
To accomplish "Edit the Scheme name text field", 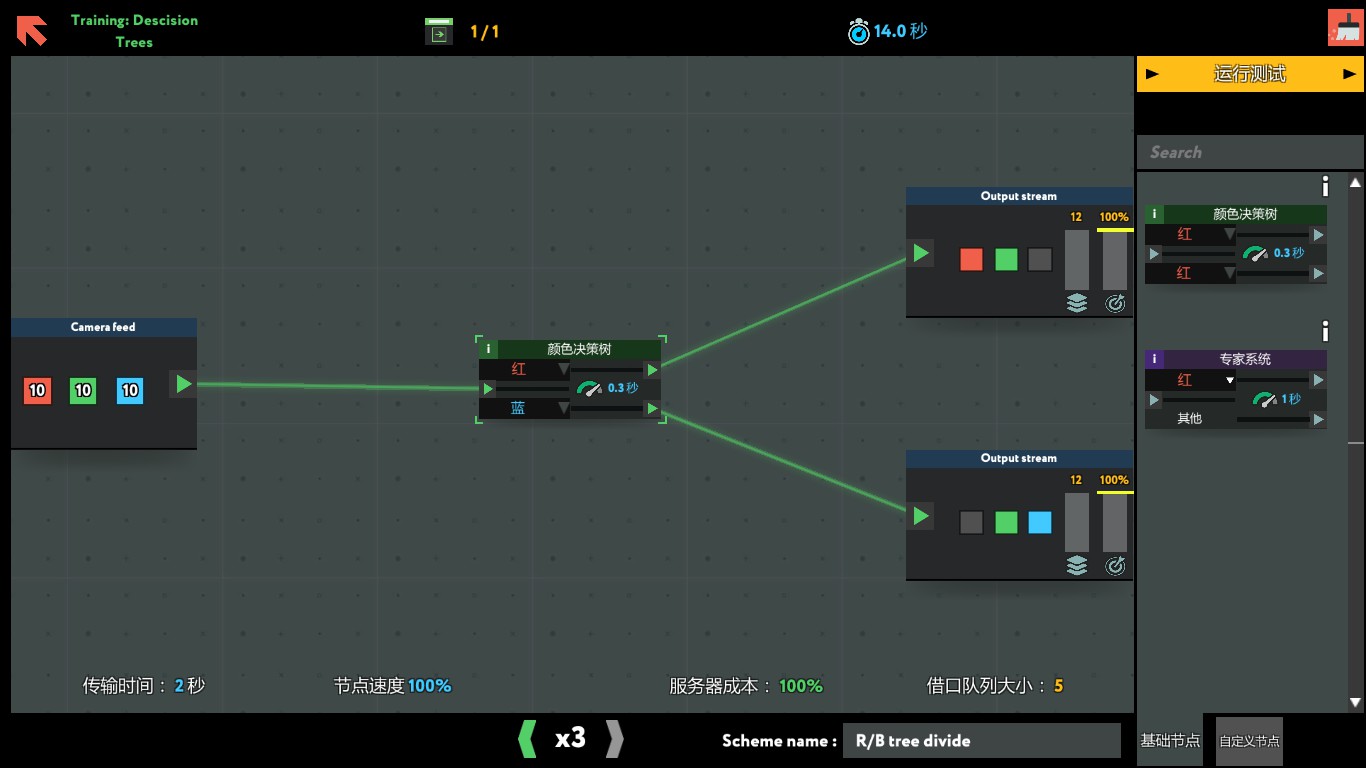I will [x=981, y=741].
